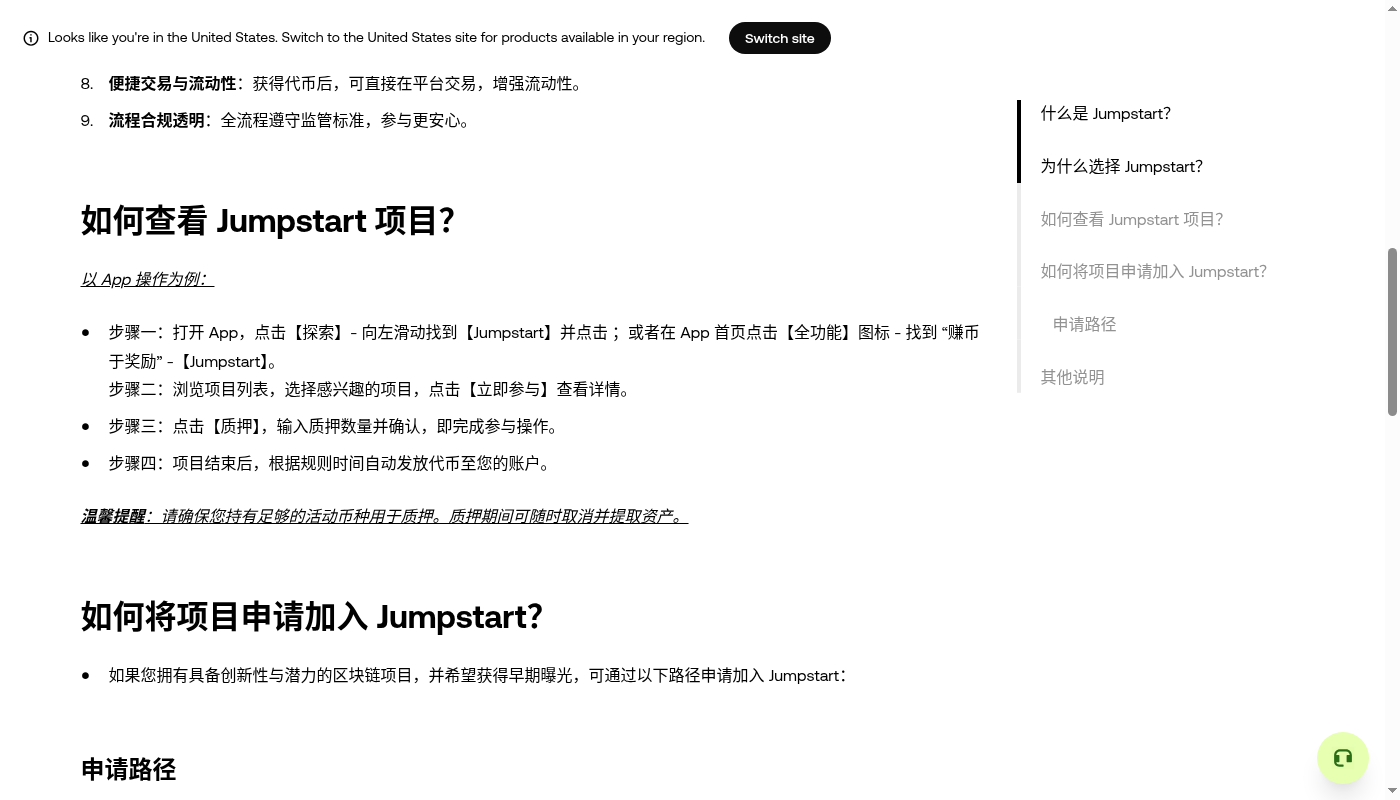Image resolution: width=1400 pixels, height=800 pixels.
Task: Click the 如果您拥有具备创新性 bullet text
Action: point(478,675)
